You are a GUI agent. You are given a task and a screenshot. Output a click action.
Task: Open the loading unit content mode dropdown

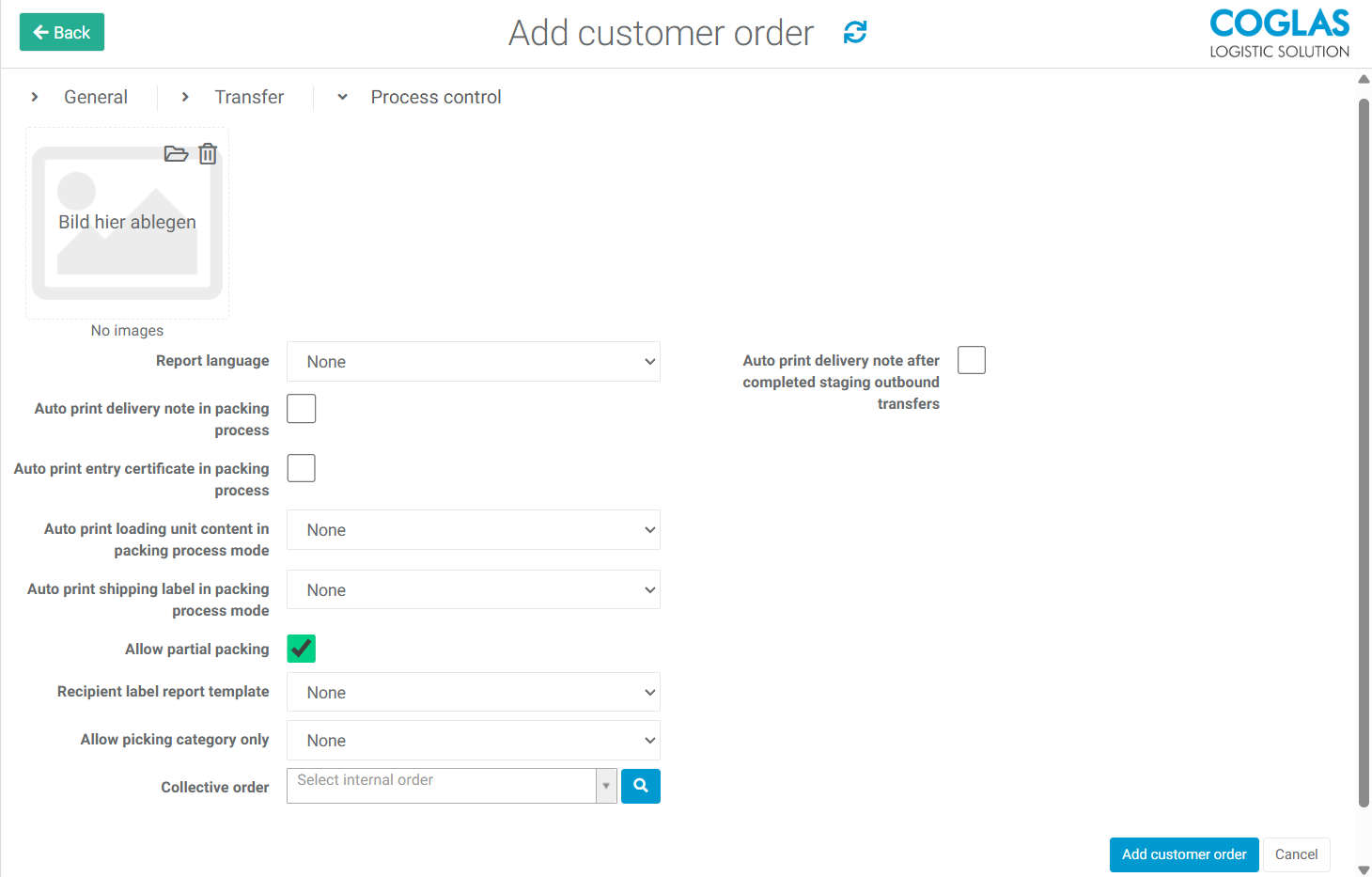[473, 530]
